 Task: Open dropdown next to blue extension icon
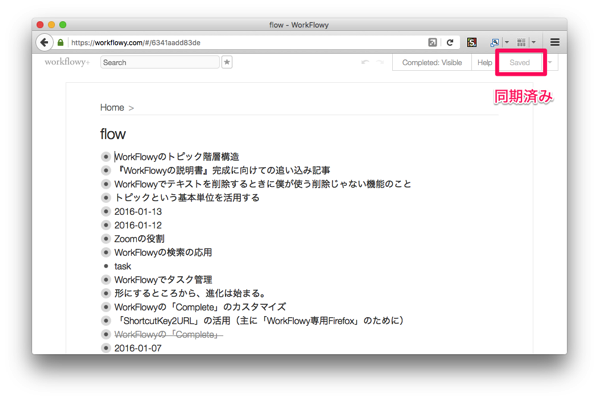click(507, 42)
